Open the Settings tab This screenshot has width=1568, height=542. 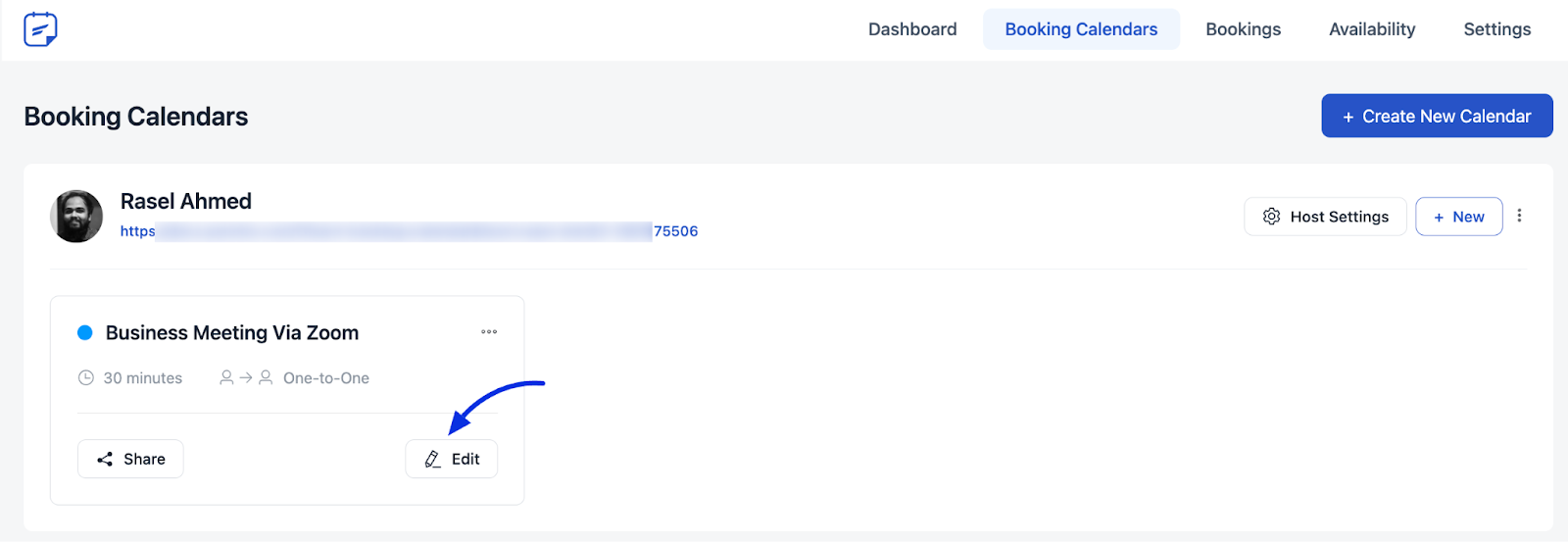tap(1496, 29)
